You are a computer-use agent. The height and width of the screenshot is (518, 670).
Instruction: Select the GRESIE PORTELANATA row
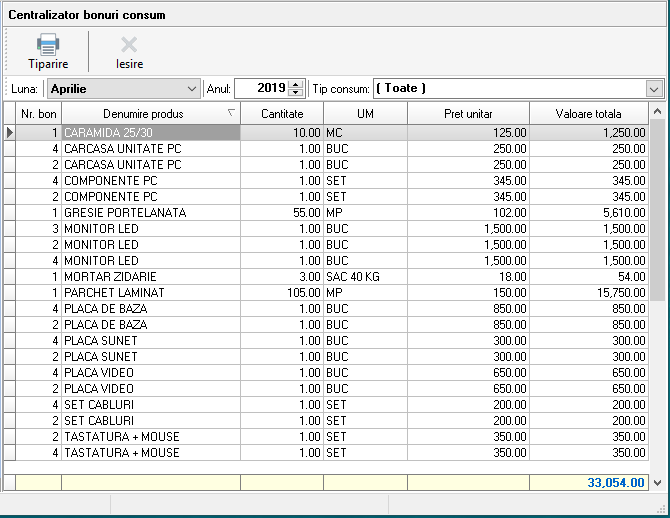pos(150,213)
